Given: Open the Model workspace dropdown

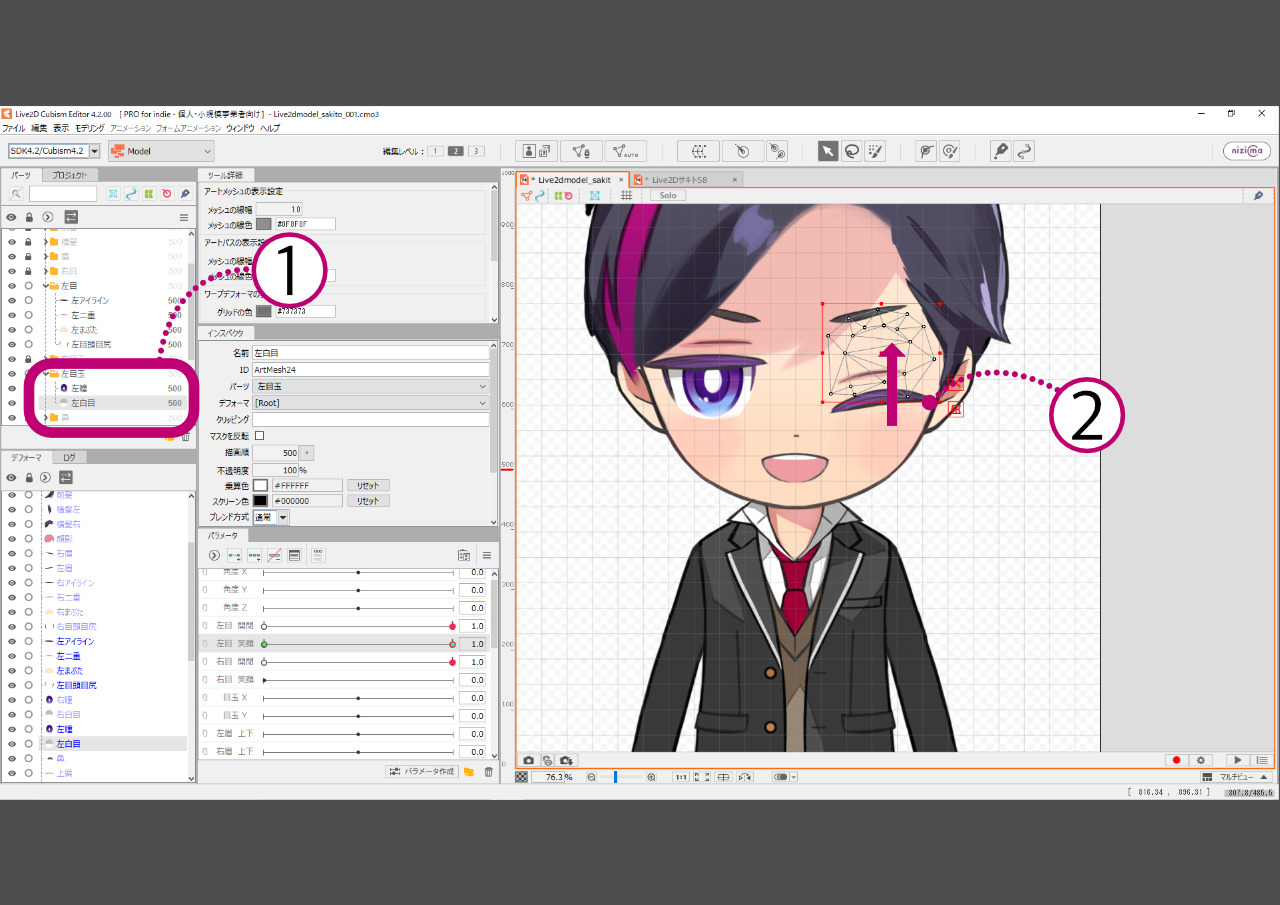Looking at the screenshot, I should [161, 151].
